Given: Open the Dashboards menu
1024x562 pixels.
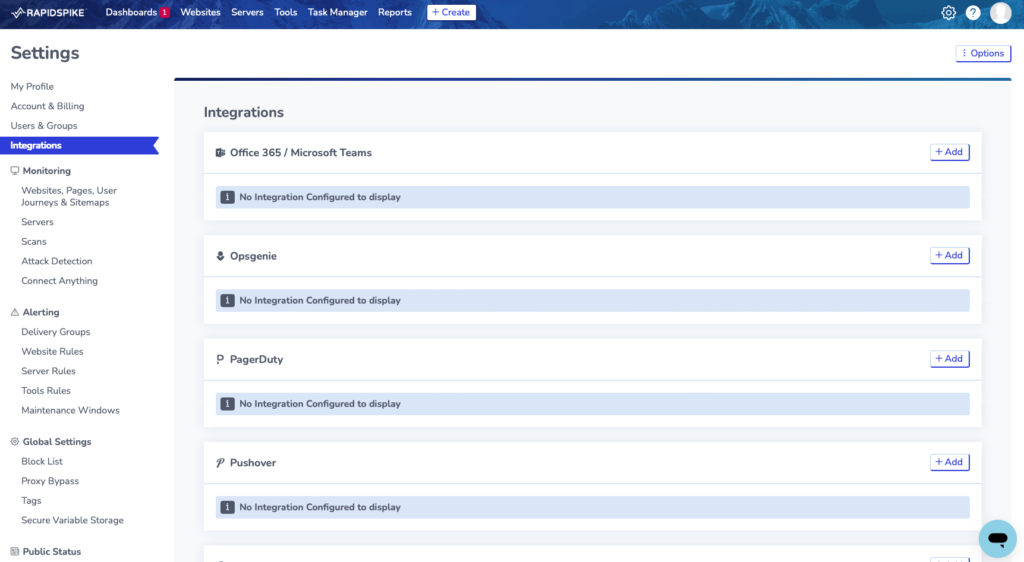Looking at the screenshot, I should pos(131,12).
